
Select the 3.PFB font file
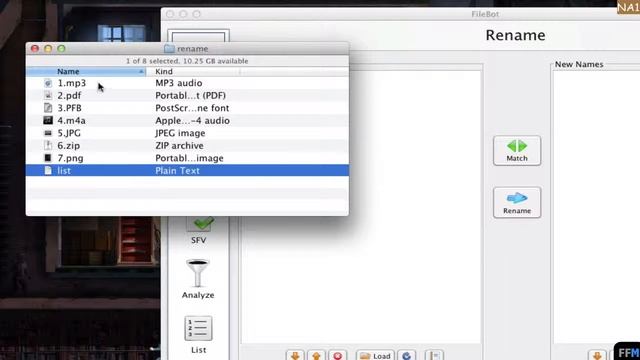click(187, 108)
